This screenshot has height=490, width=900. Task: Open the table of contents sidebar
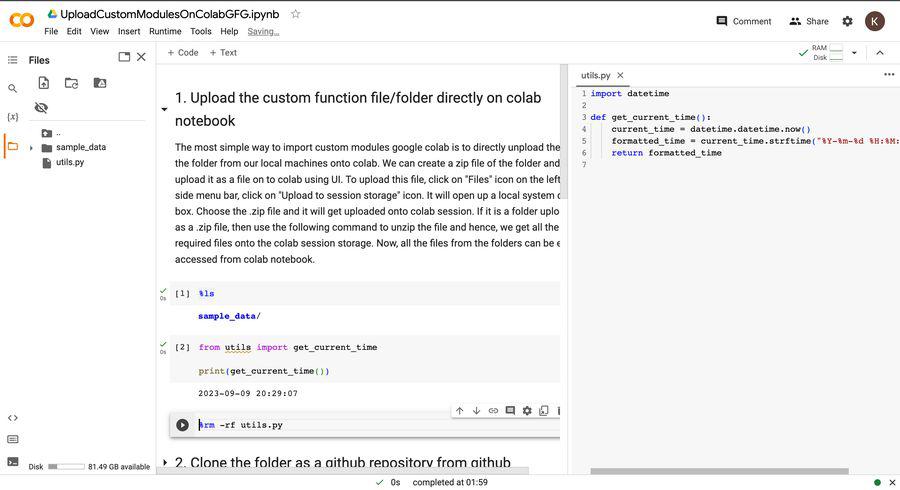(12, 60)
